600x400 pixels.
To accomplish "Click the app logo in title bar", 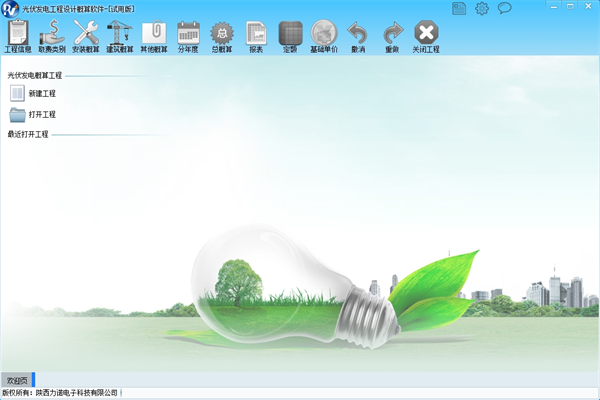I will click(10, 9).
